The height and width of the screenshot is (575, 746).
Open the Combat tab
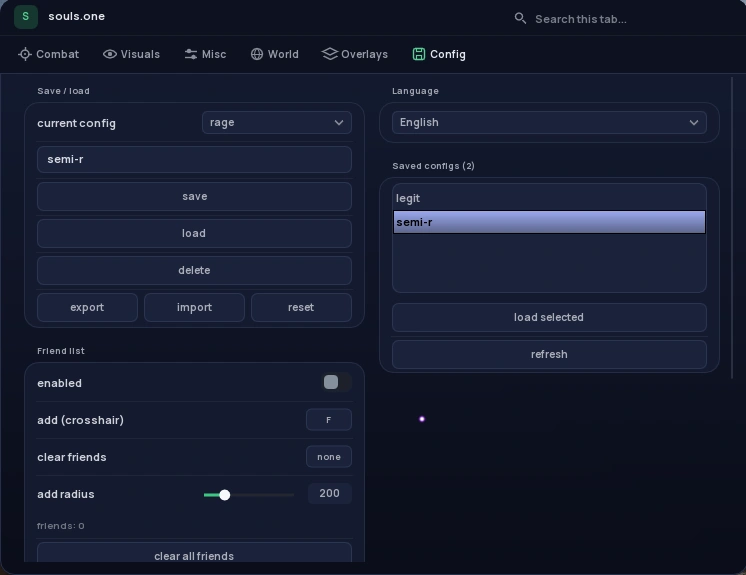coord(49,54)
